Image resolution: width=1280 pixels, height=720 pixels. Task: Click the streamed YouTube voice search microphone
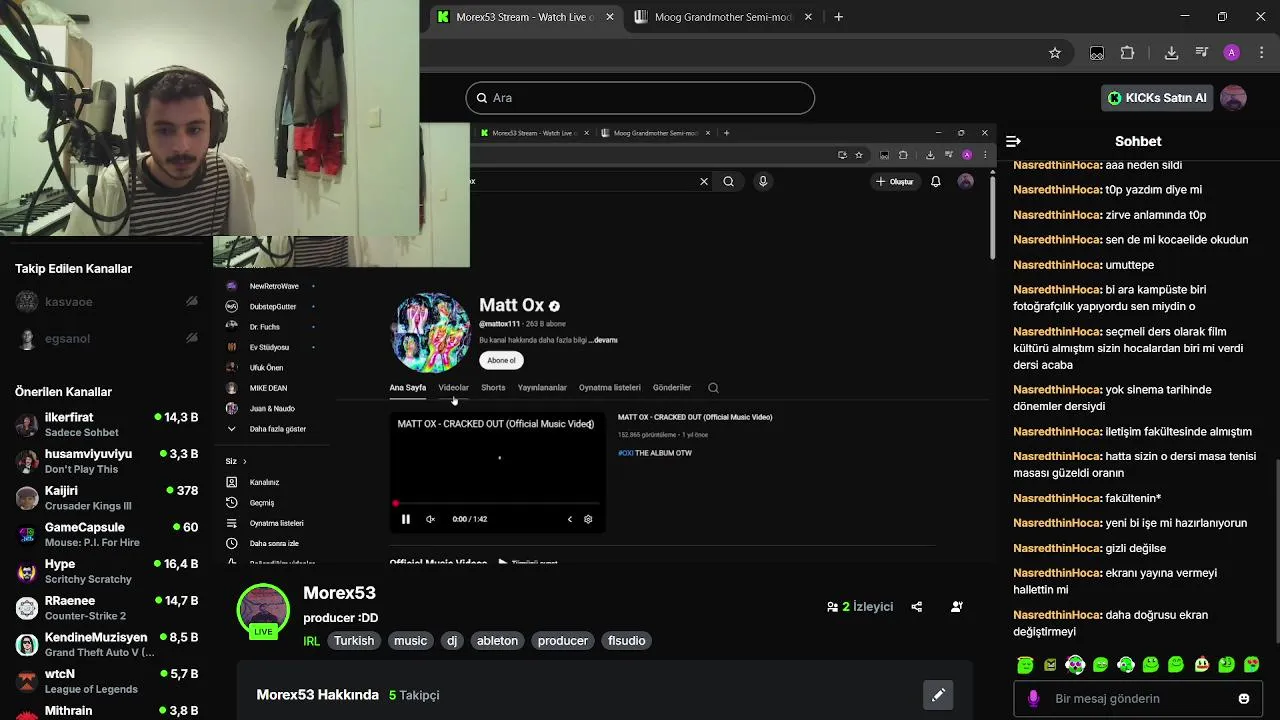point(762,181)
